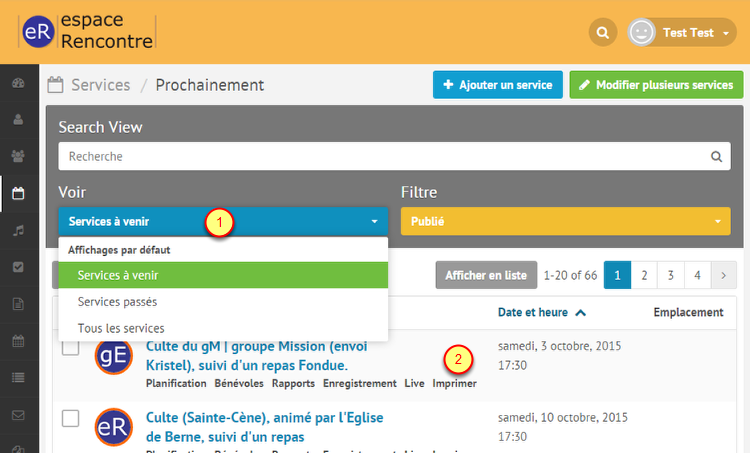Screen dimensions: 750x453
Task: Click 'Ajouter un service' button
Action: pos(497,85)
